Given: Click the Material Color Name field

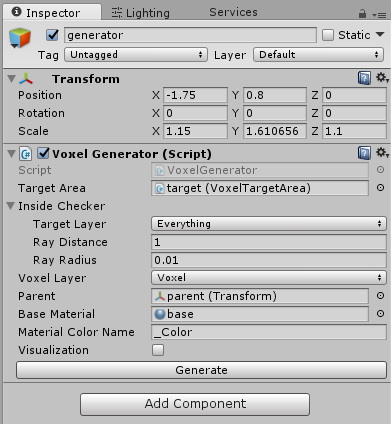Looking at the screenshot, I should [x=269, y=332].
